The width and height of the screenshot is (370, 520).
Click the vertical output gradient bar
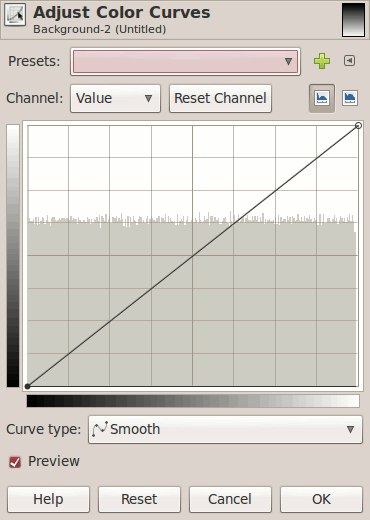13,256
